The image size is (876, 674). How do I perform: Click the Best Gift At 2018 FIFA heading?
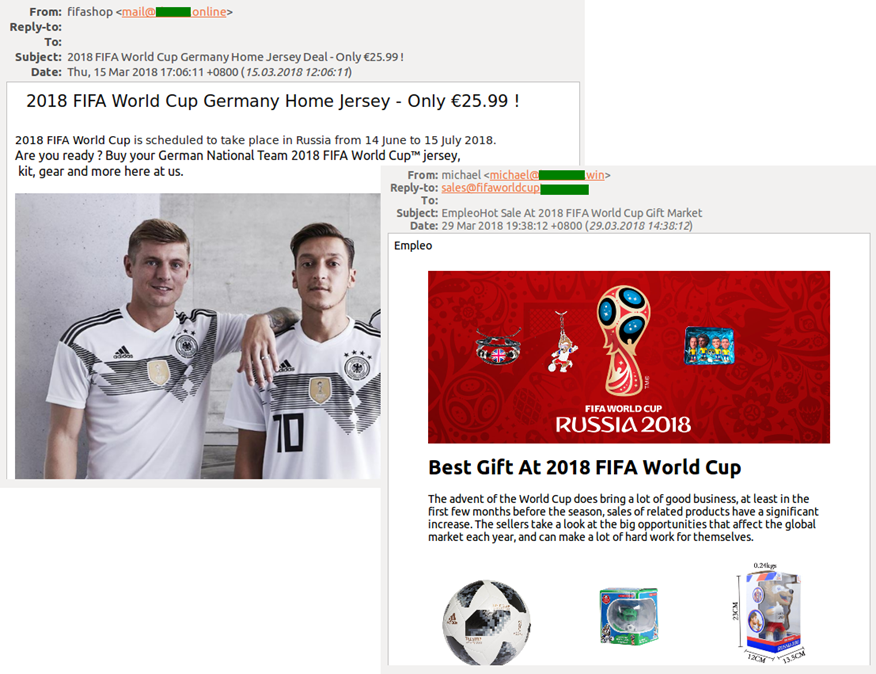(584, 467)
